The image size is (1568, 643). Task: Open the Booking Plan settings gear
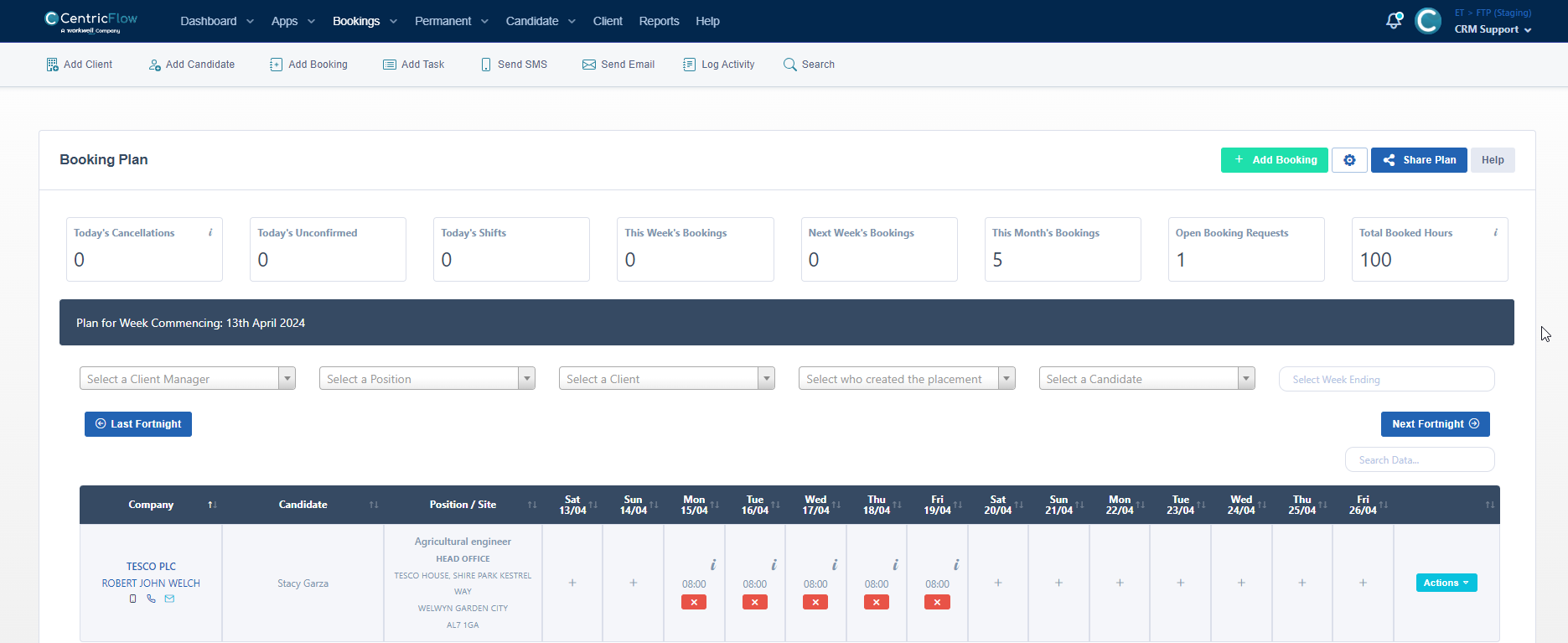(1349, 160)
